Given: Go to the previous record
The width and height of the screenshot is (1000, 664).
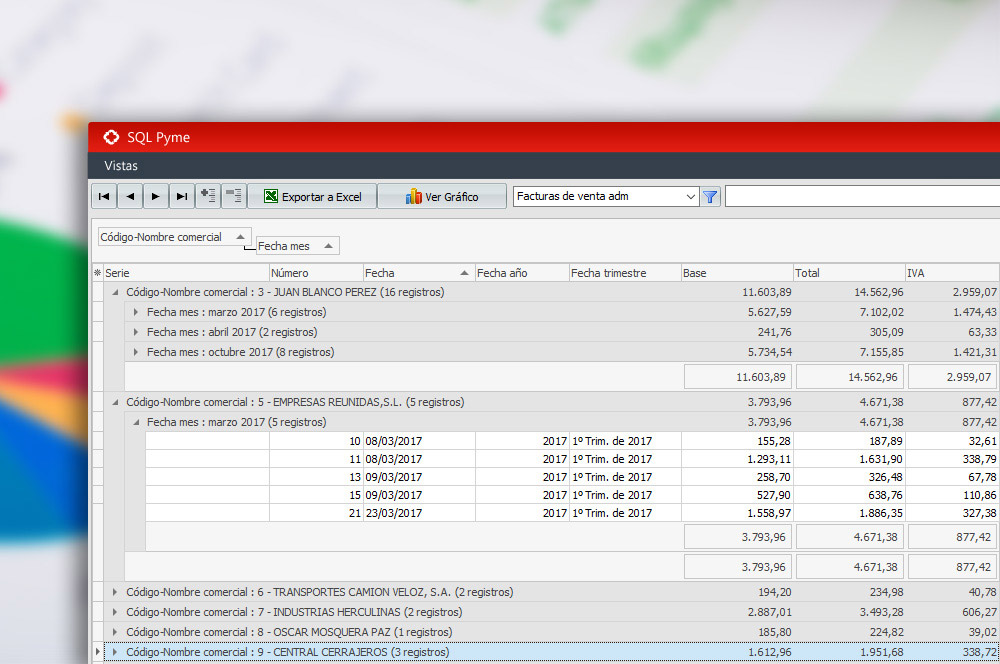Looking at the screenshot, I should pos(130,196).
